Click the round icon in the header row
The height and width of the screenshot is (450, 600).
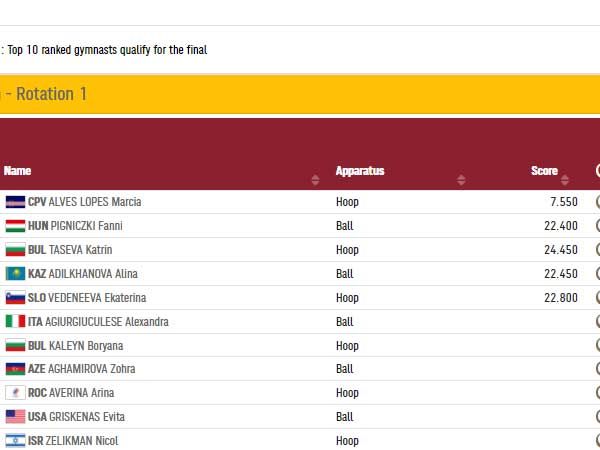(x=597, y=171)
